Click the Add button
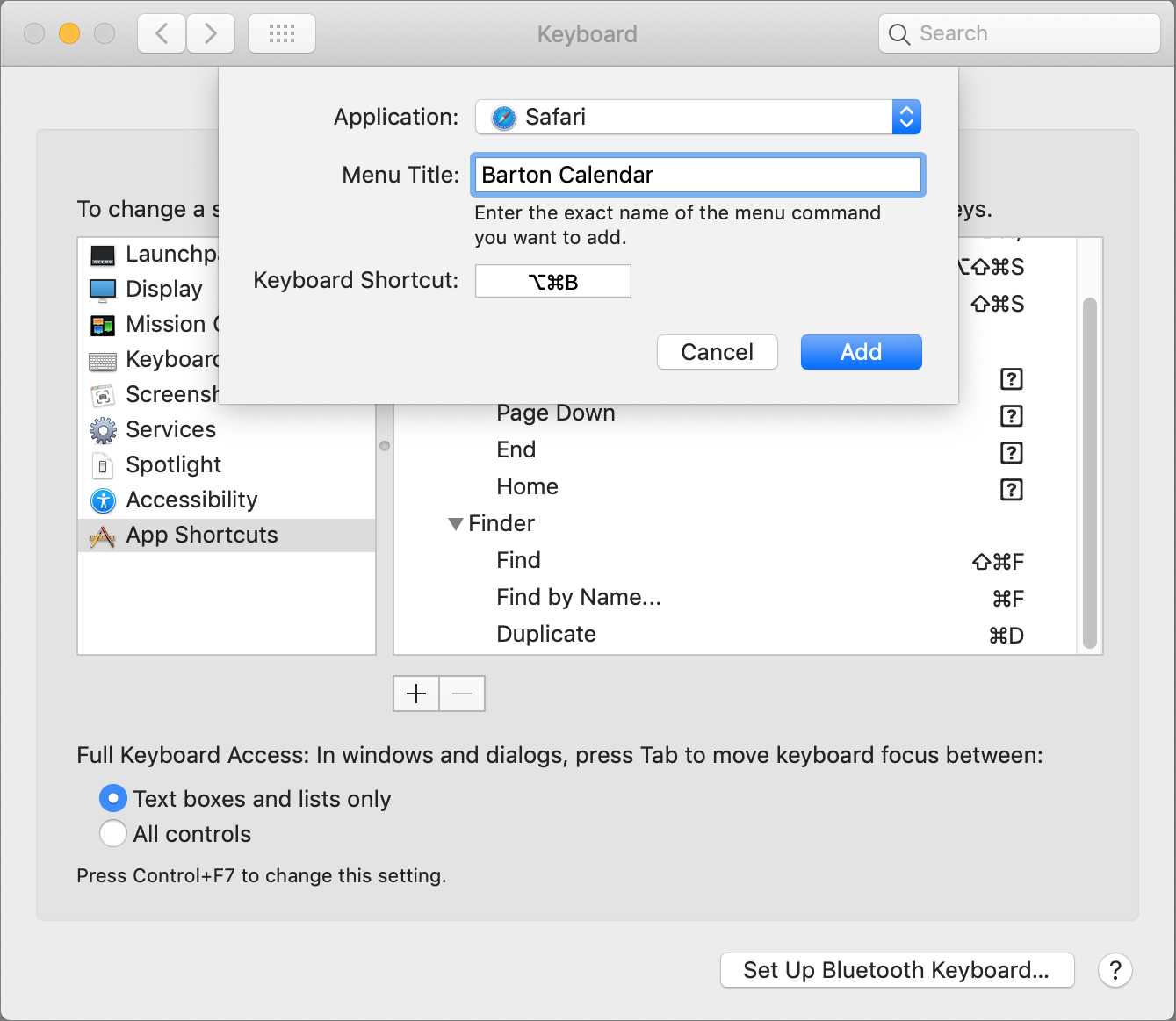The width and height of the screenshot is (1176, 1021). click(x=862, y=352)
